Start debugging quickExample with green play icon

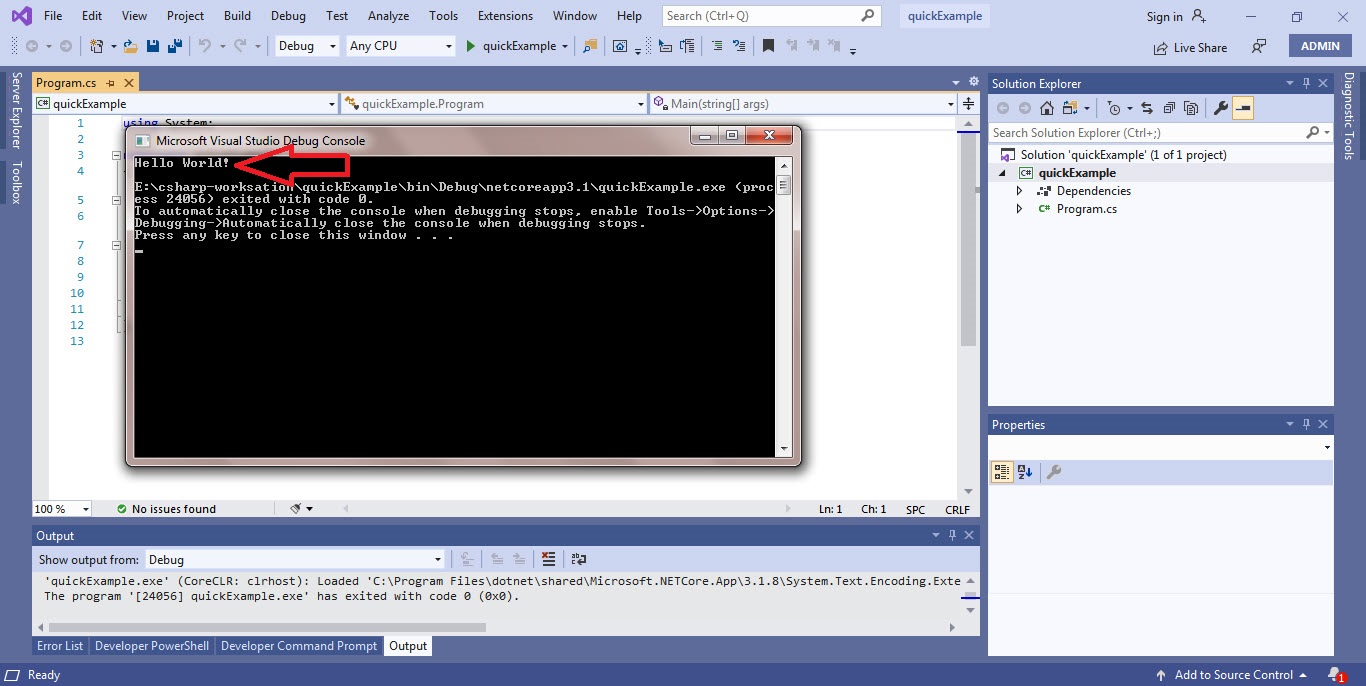point(472,46)
